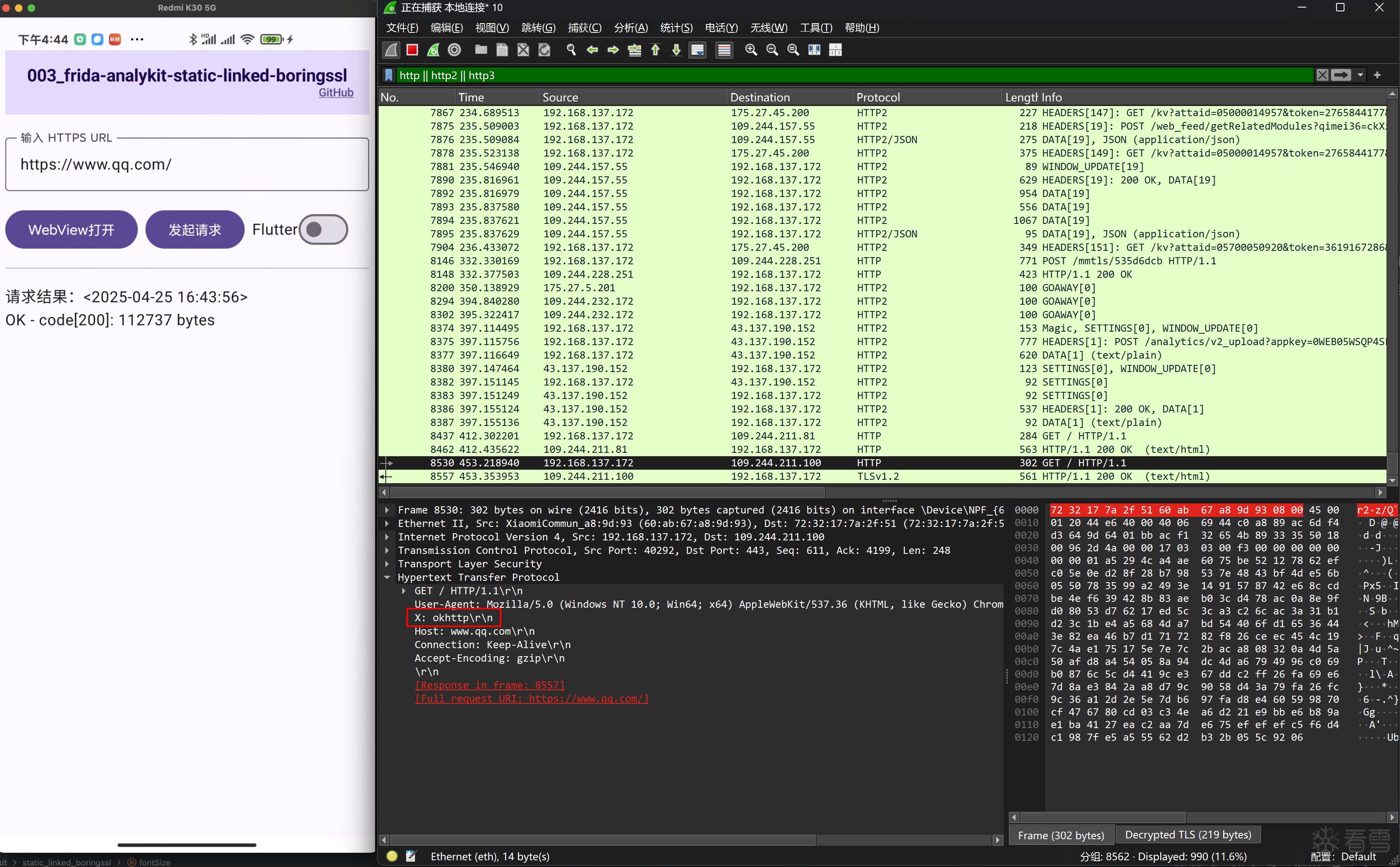Open display filter history dropdown arrow
This screenshot has height=867, width=1400.
coord(1360,75)
